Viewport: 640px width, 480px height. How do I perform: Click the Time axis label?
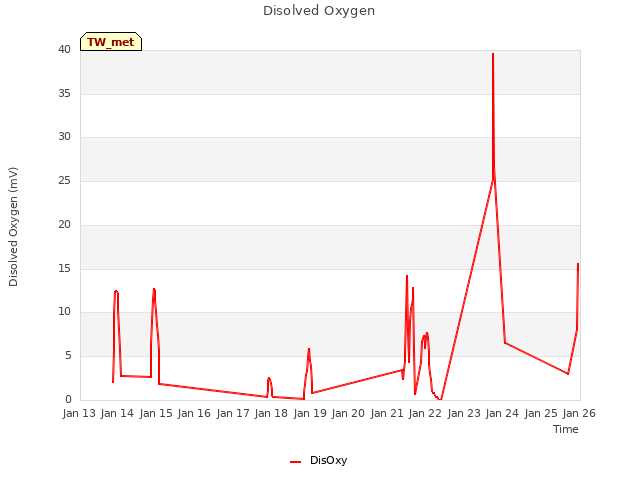coord(566,429)
